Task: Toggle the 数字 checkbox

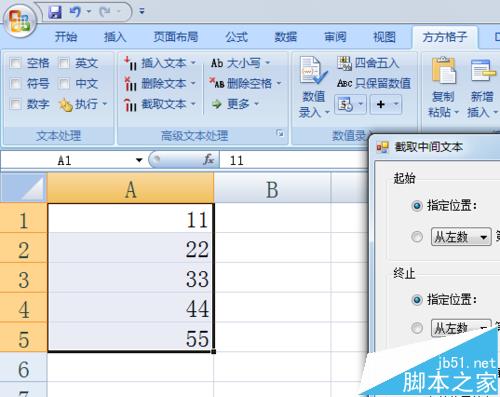Action: pos(15,104)
